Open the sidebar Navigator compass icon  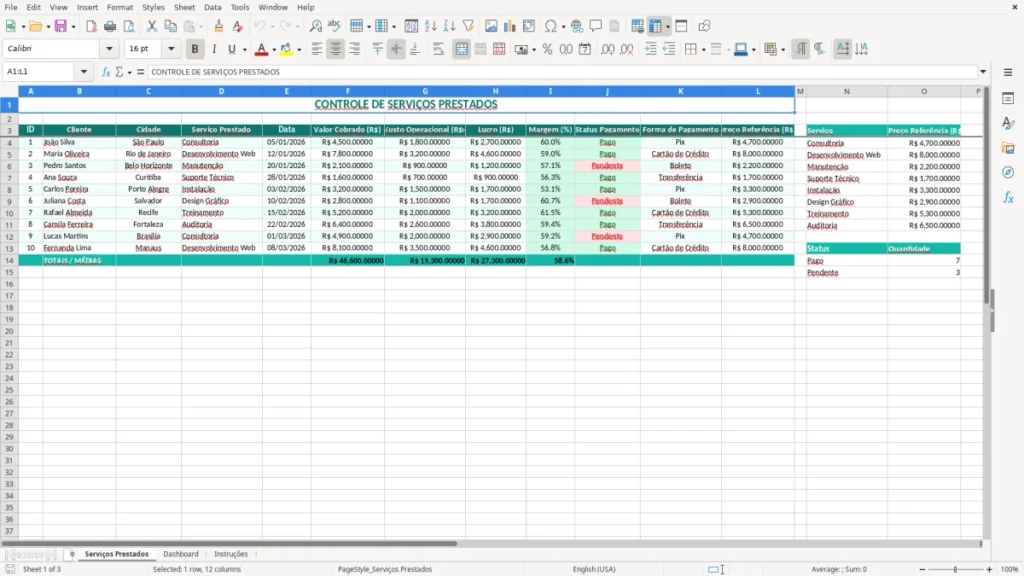tap(1008, 172)
